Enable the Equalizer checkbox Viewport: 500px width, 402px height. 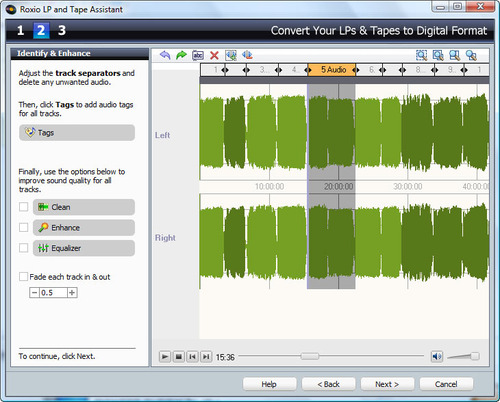click(x=24, y=248)
